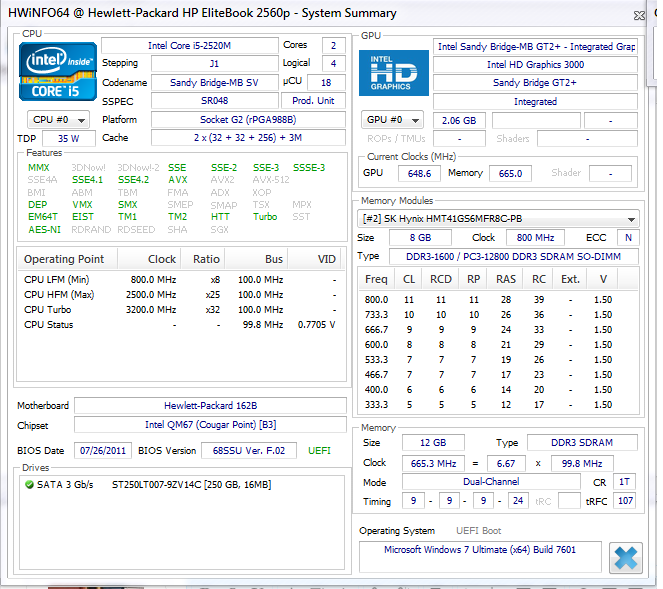Screen dimensions: 663x589
Task: Click the Intel HD Graphics 3000 field
Action: (x=535, y=65)
